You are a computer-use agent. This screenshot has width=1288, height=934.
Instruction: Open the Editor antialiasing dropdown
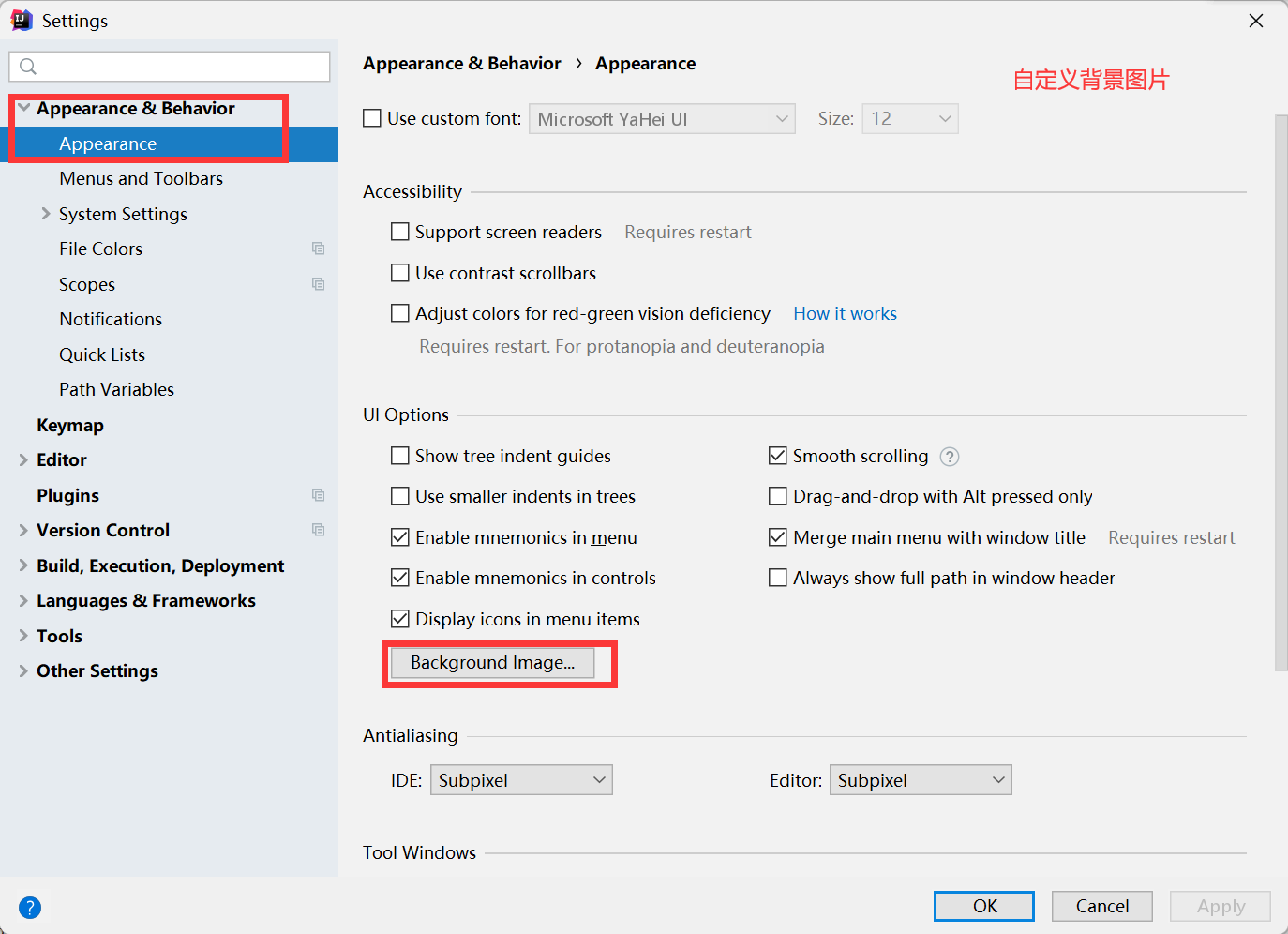[921, 780]
